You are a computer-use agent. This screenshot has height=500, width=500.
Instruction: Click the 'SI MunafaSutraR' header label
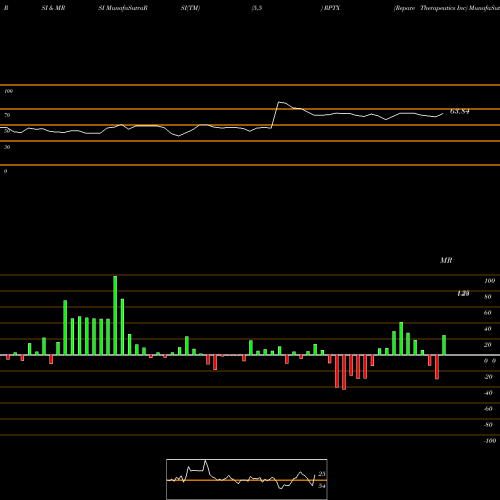[x=123, y=8]
